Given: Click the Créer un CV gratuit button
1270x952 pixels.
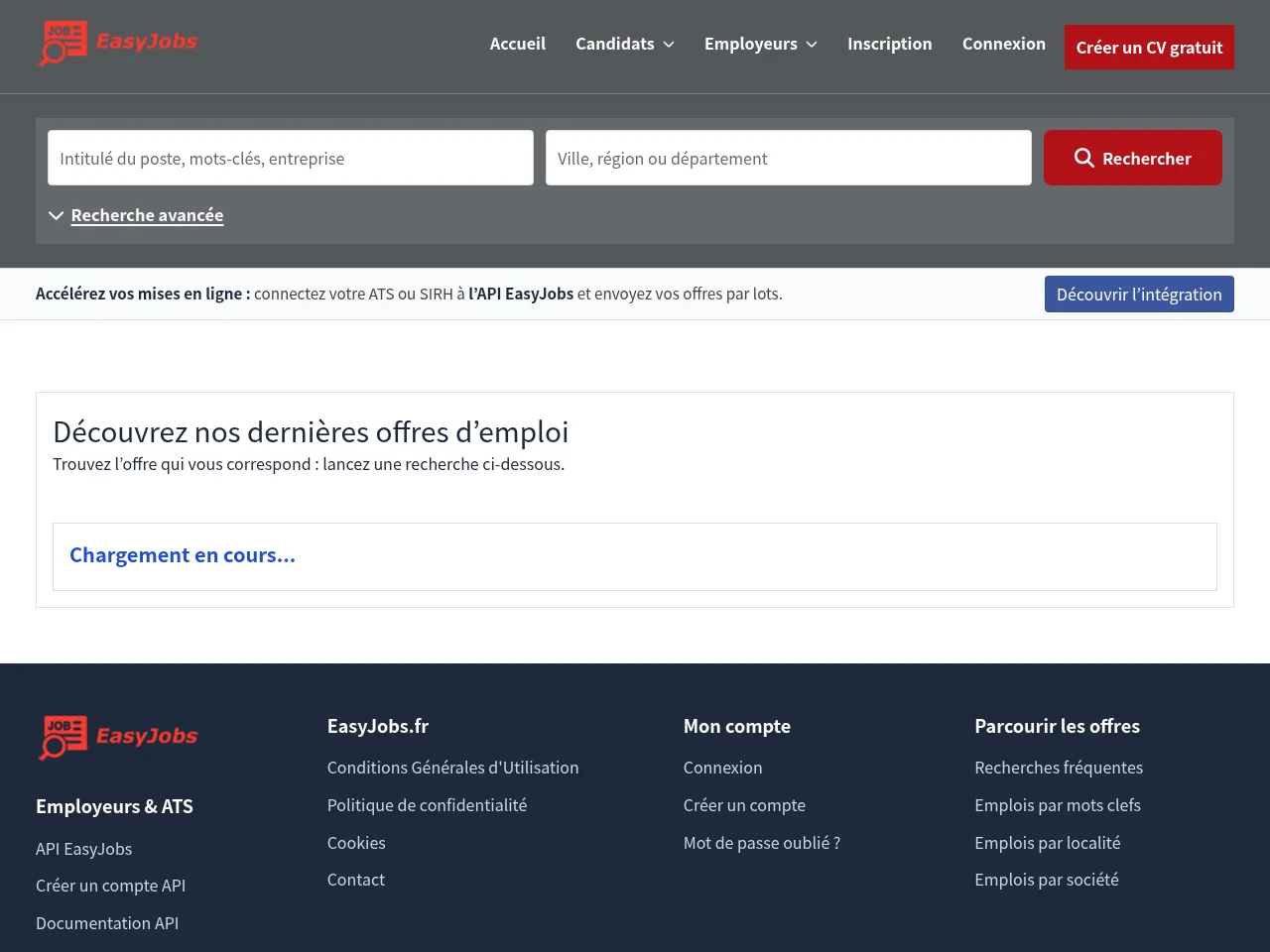Looking at the screenshot, I should [1149, 47].
